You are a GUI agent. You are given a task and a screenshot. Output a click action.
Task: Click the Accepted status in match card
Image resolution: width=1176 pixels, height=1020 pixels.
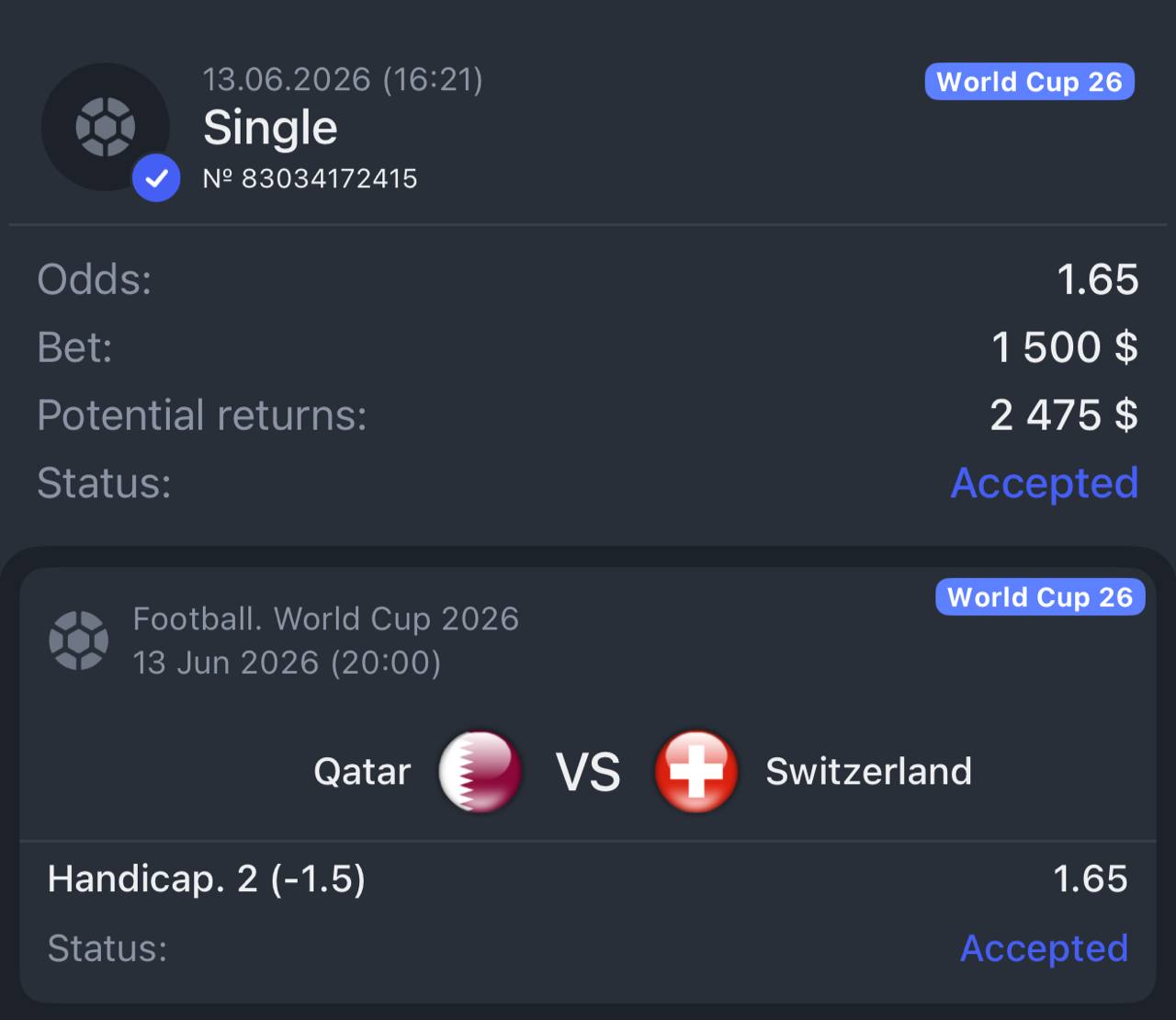(1044, 948)
